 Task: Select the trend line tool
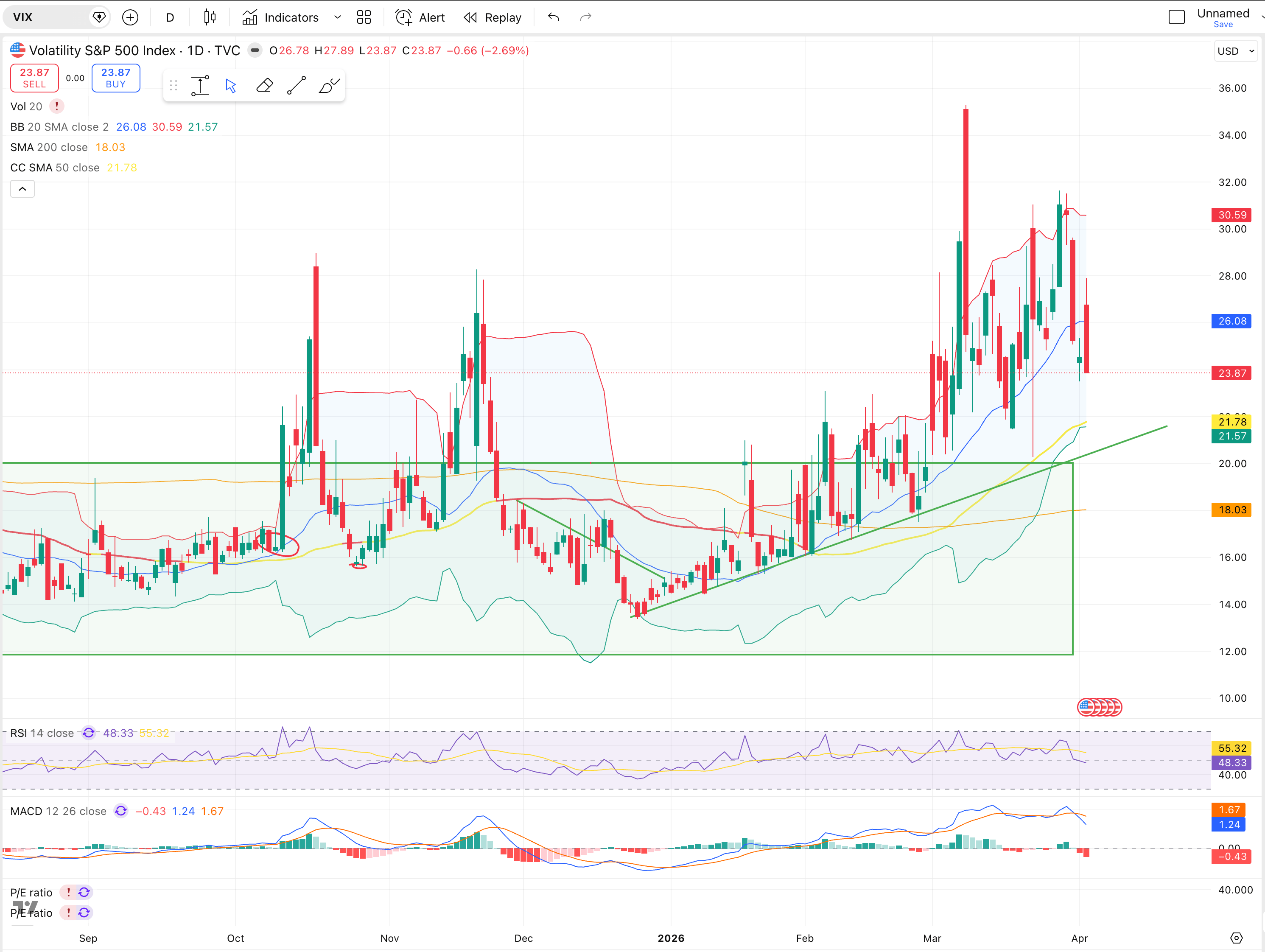[296, 86]
